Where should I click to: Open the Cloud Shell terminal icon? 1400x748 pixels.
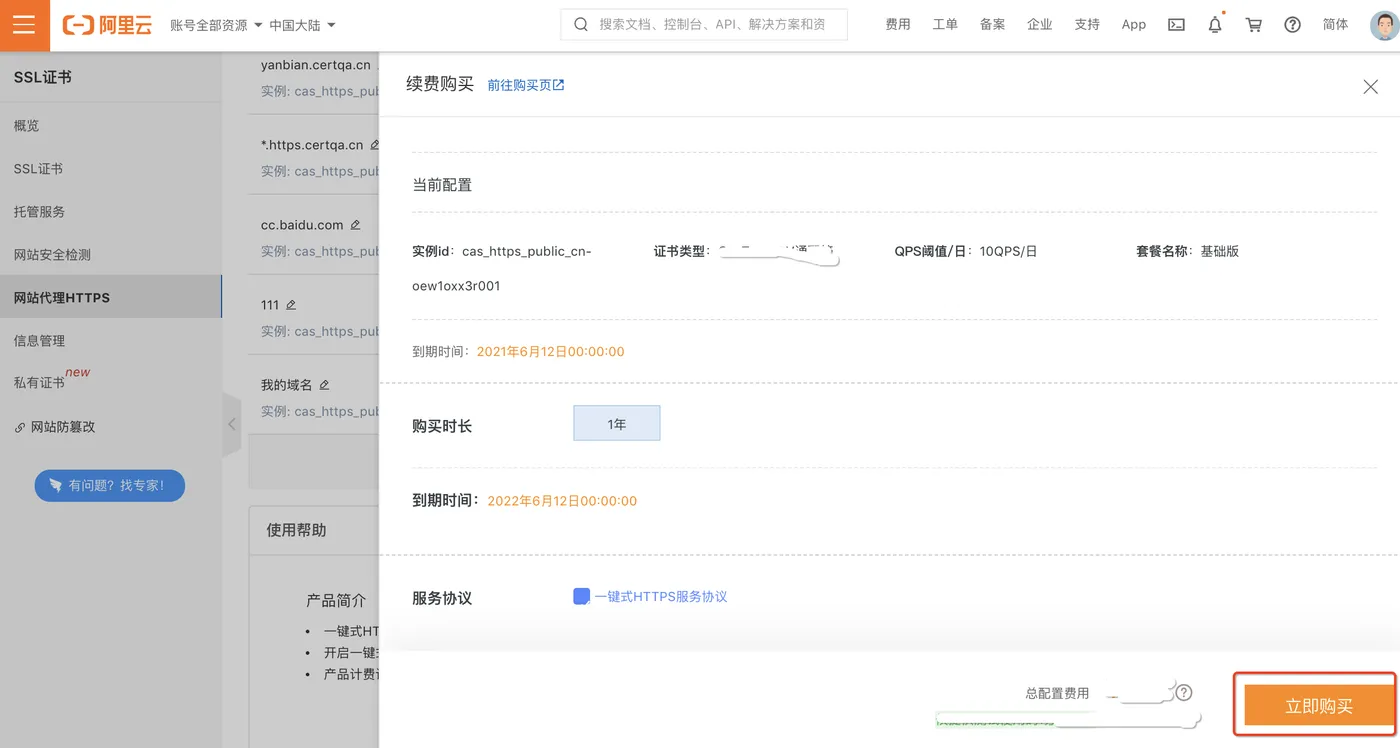[x=1177, y=25]
